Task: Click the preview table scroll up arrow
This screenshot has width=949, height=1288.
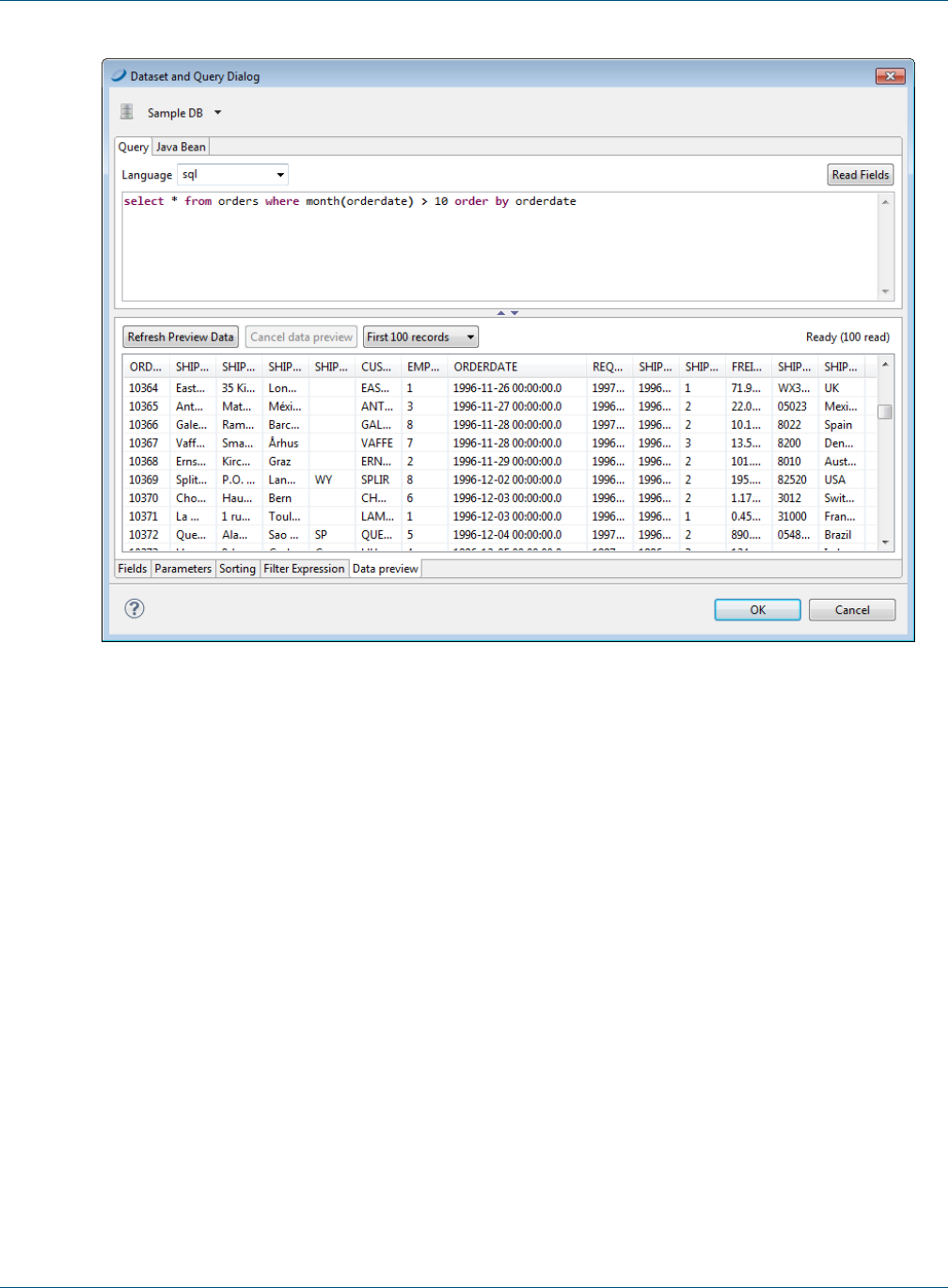Action: 885,365
